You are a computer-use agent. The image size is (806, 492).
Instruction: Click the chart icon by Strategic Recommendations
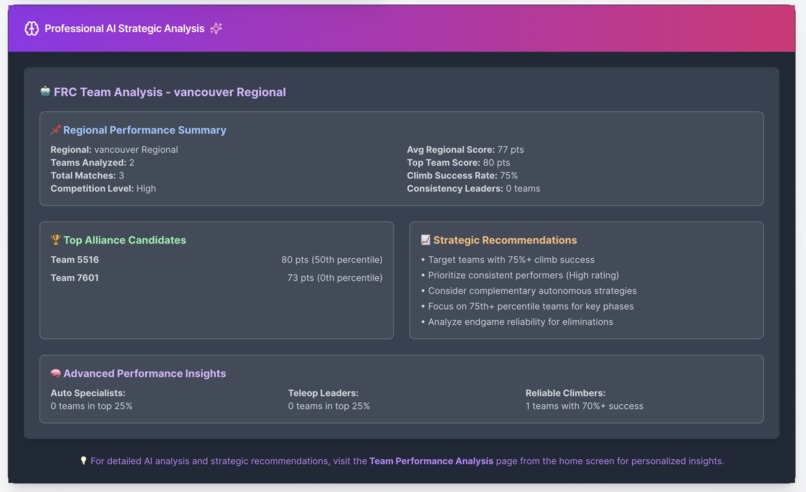pos(426,240)
